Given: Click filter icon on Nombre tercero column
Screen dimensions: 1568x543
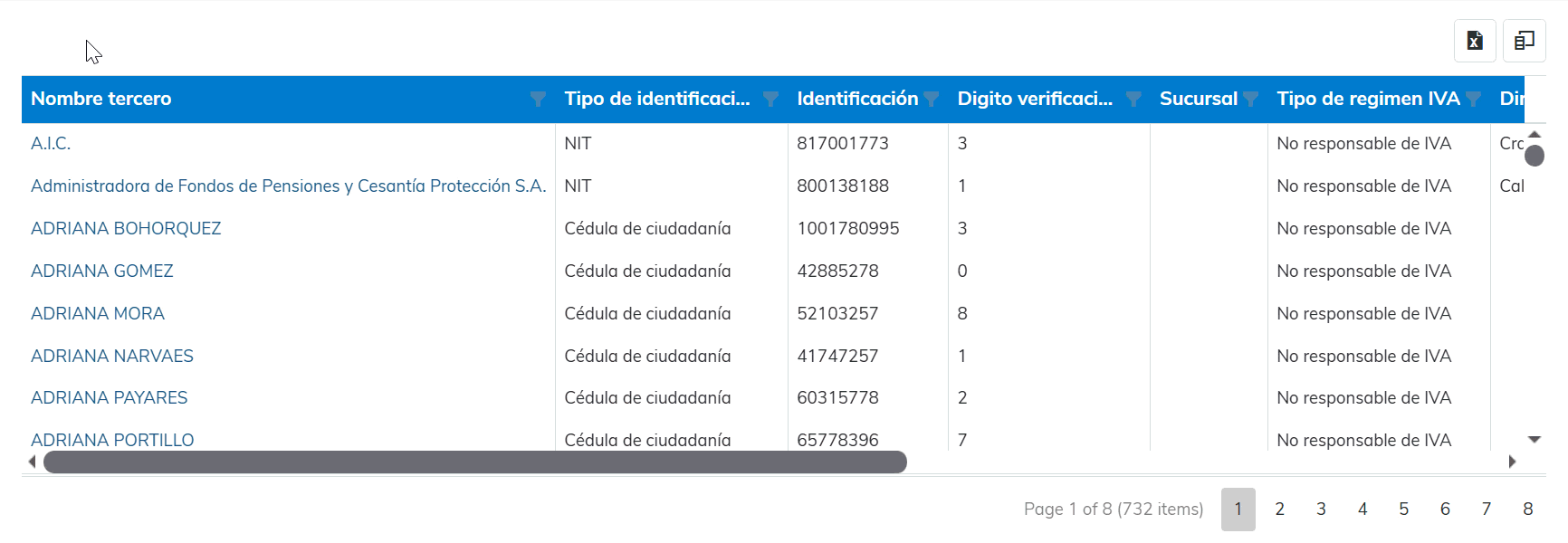Looking at the screenshot, I should pyautogui.click(x=538, y=100).
